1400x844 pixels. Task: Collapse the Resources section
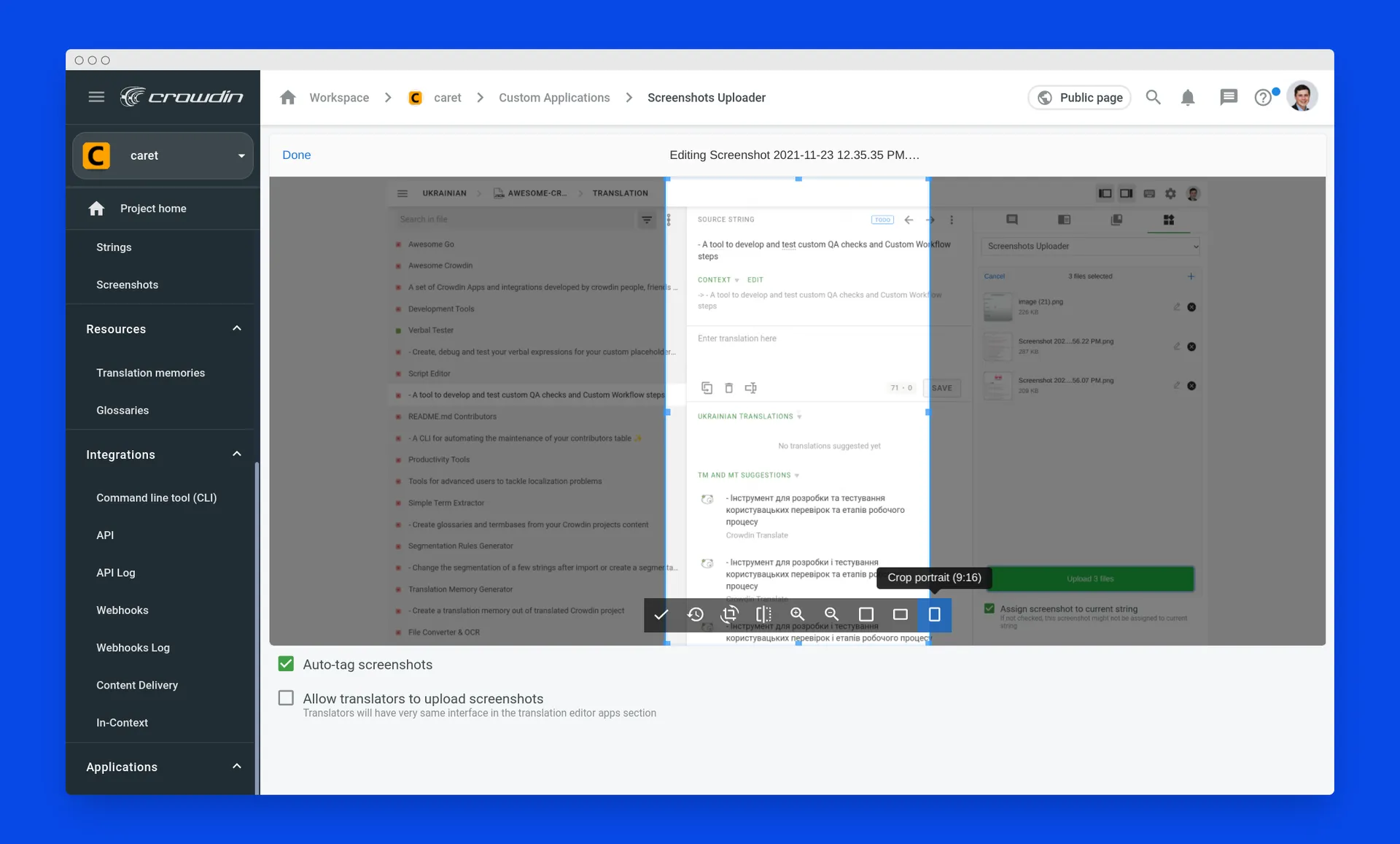pos(237,329)
